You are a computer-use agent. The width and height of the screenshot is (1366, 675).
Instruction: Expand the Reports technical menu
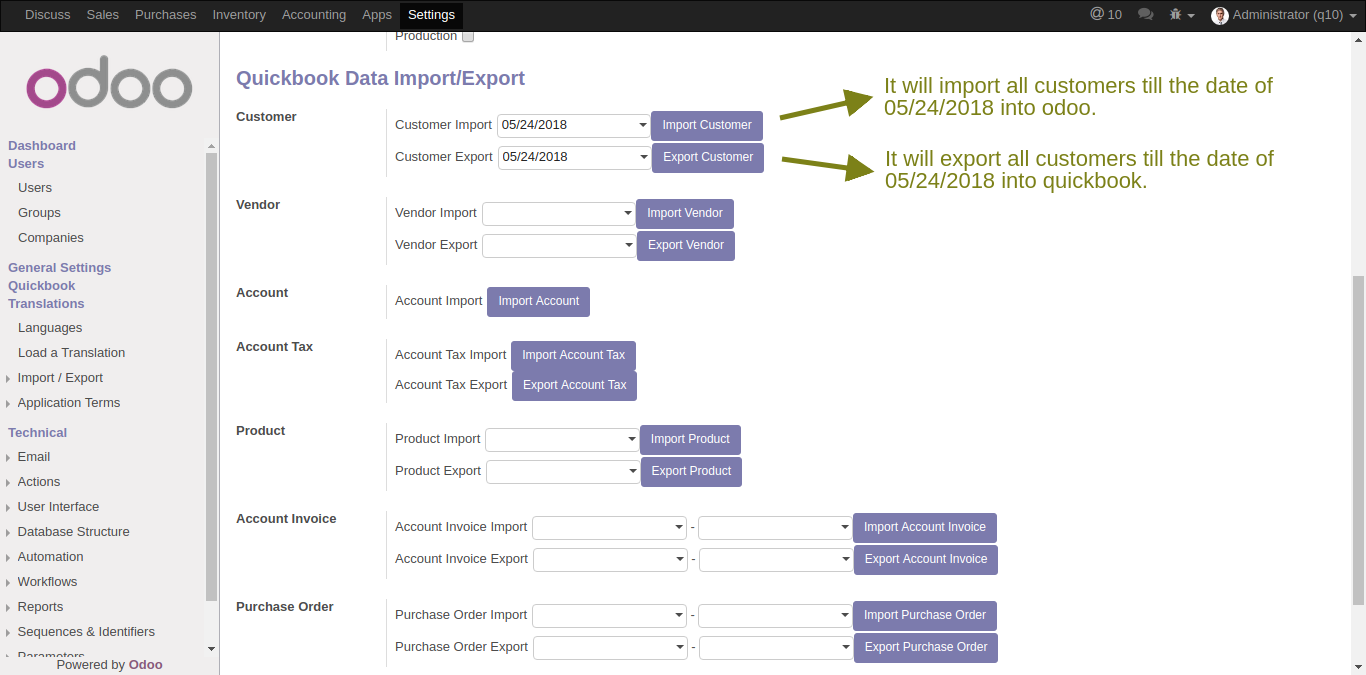40,607
